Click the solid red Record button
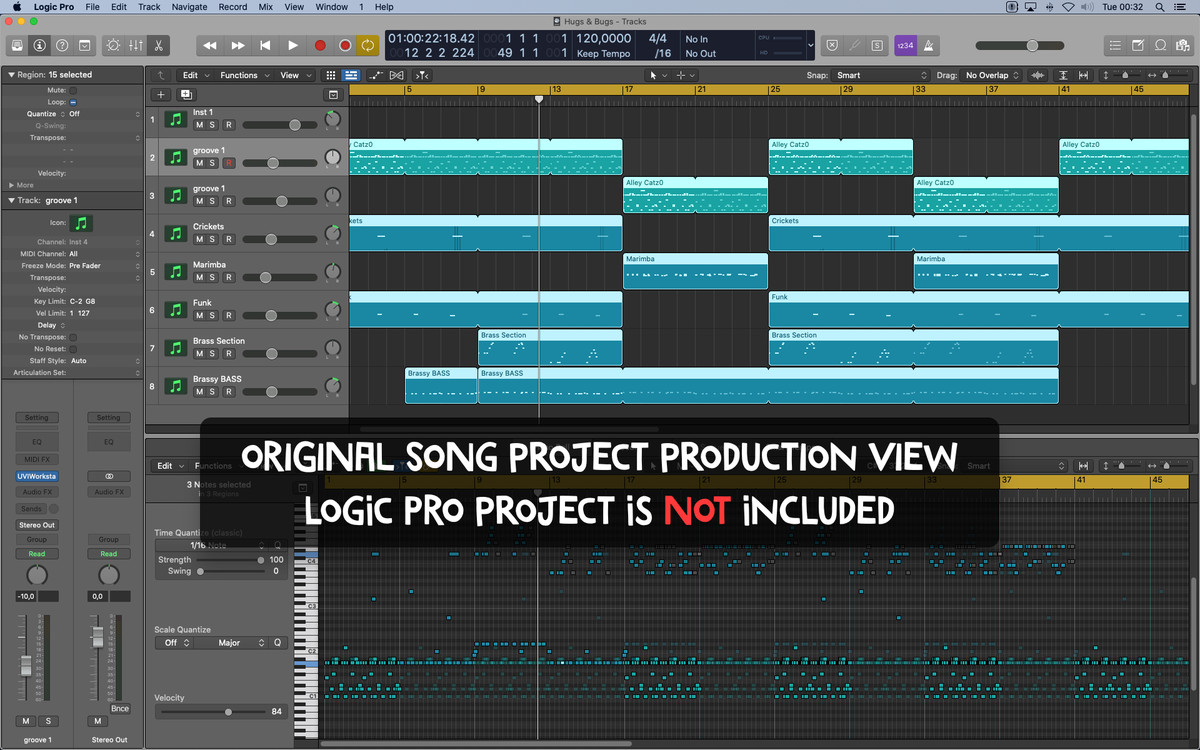The width and height of the screenshot is (1200, 750). [x=320, y=45]
